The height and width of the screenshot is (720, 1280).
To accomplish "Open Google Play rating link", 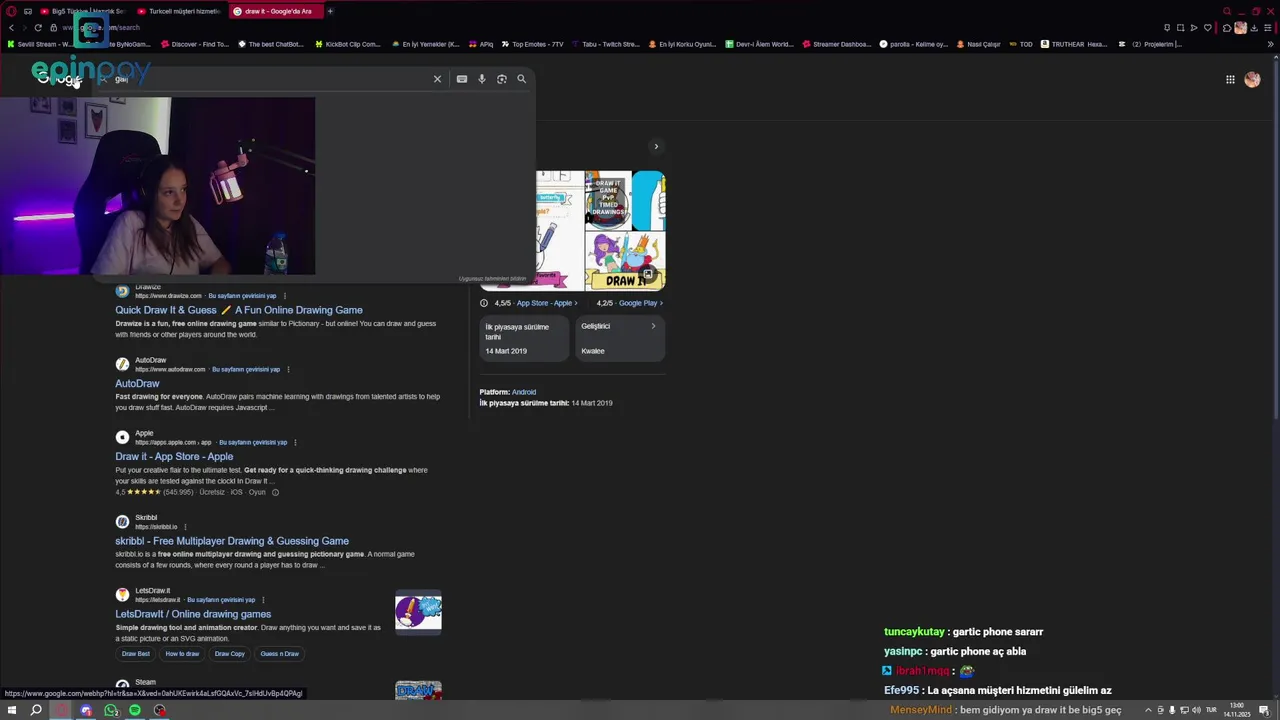I will click(x=641, y=303).
